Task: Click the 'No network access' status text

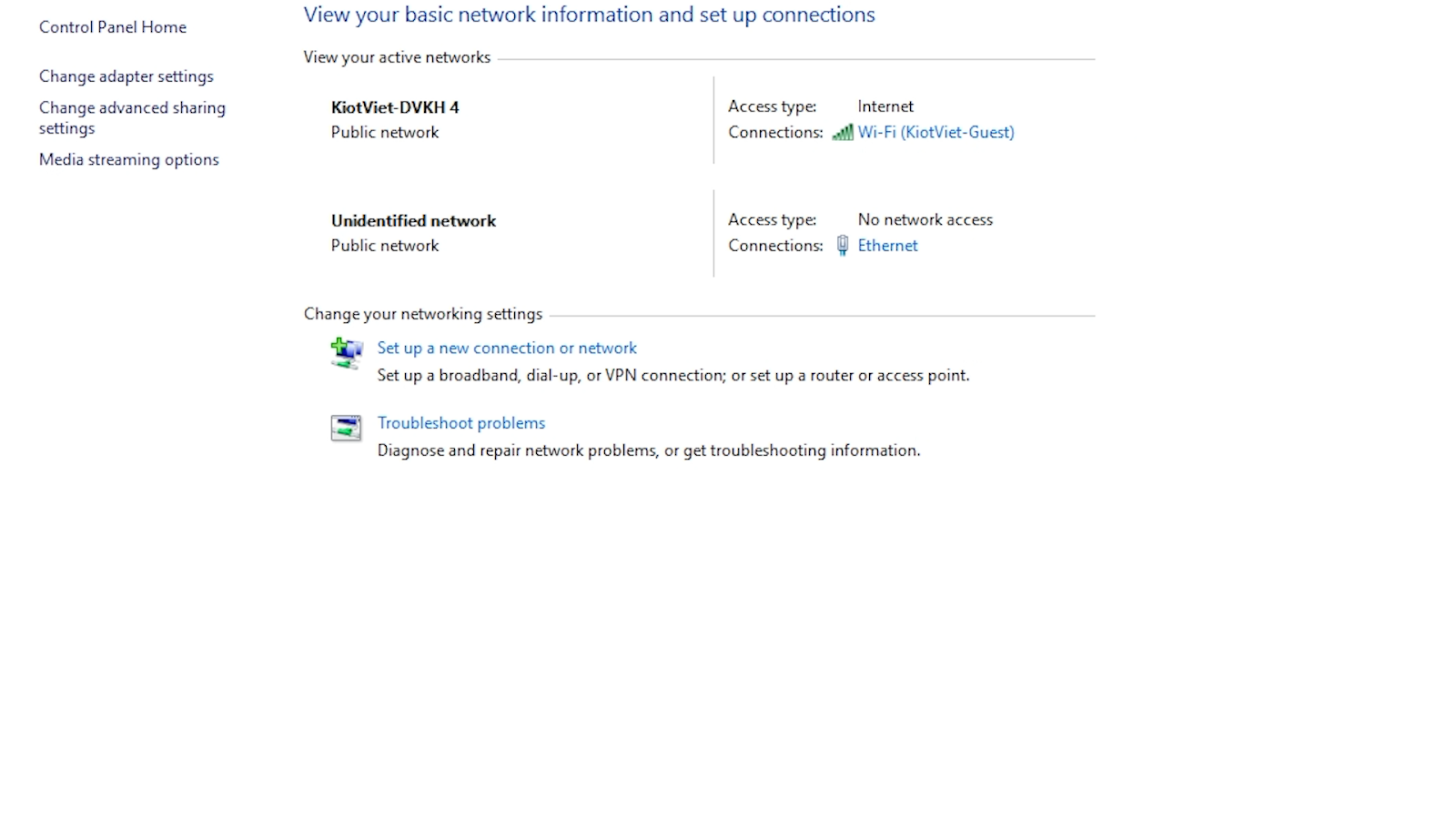Action: tap(925, 219)
